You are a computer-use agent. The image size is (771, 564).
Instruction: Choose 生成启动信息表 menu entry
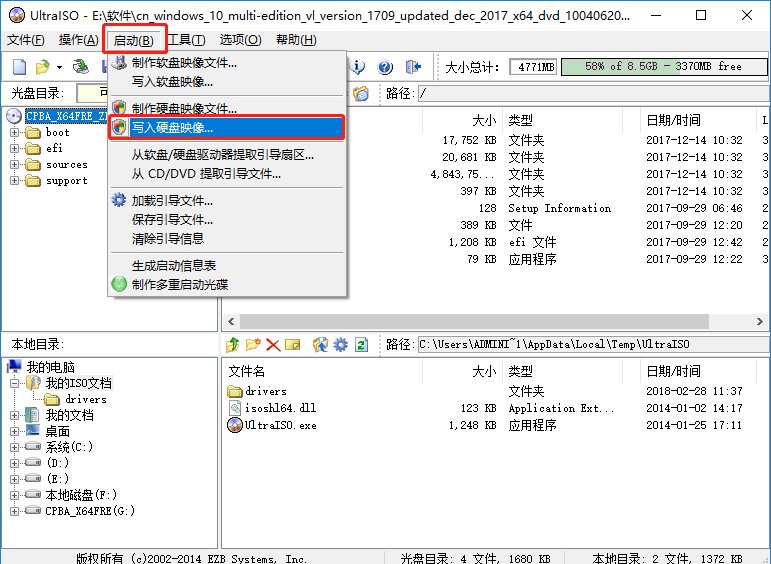tap(227, 266)
